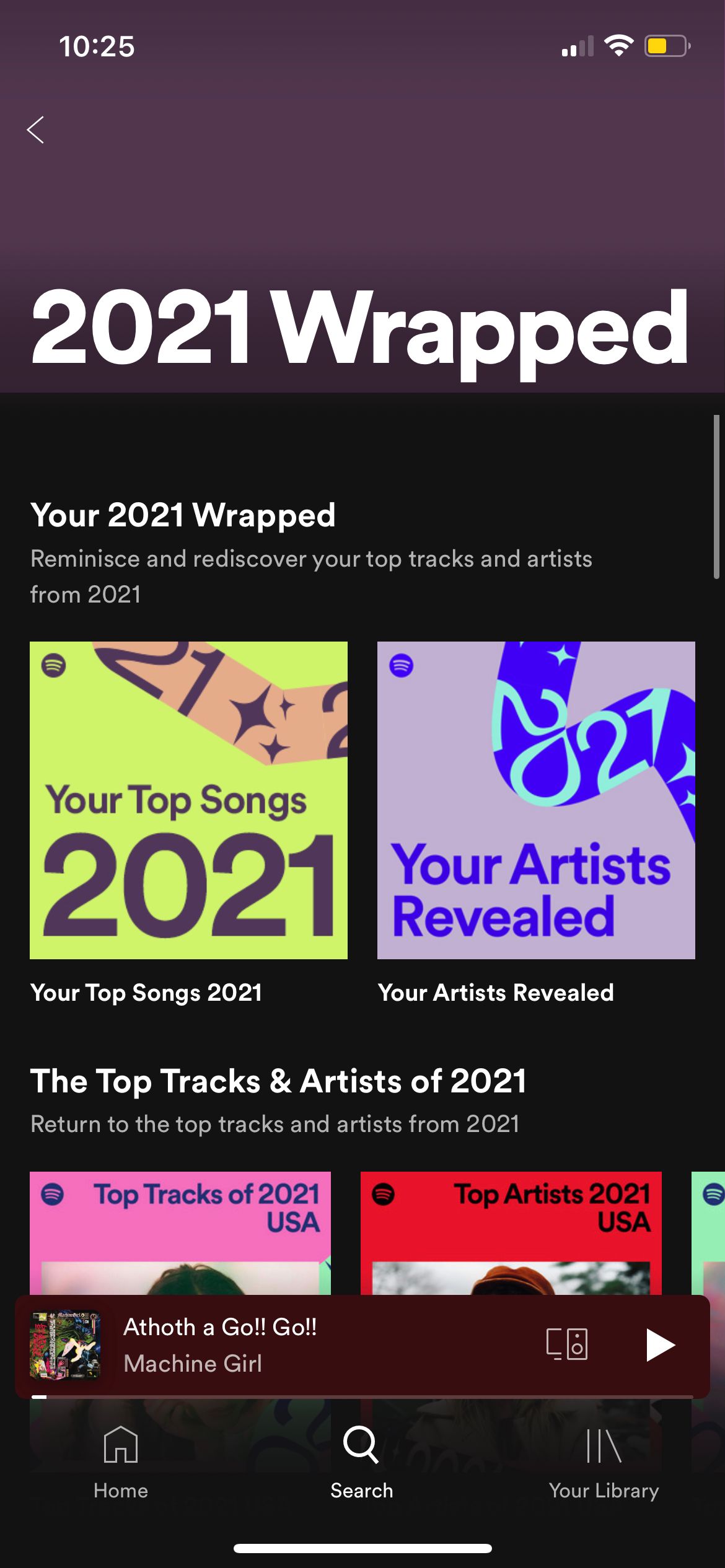This screenshot has width=725, height=1568.
Task: Tap the Your Library shelf icon
Action: pyautogui.click(x=604, y=1445)
